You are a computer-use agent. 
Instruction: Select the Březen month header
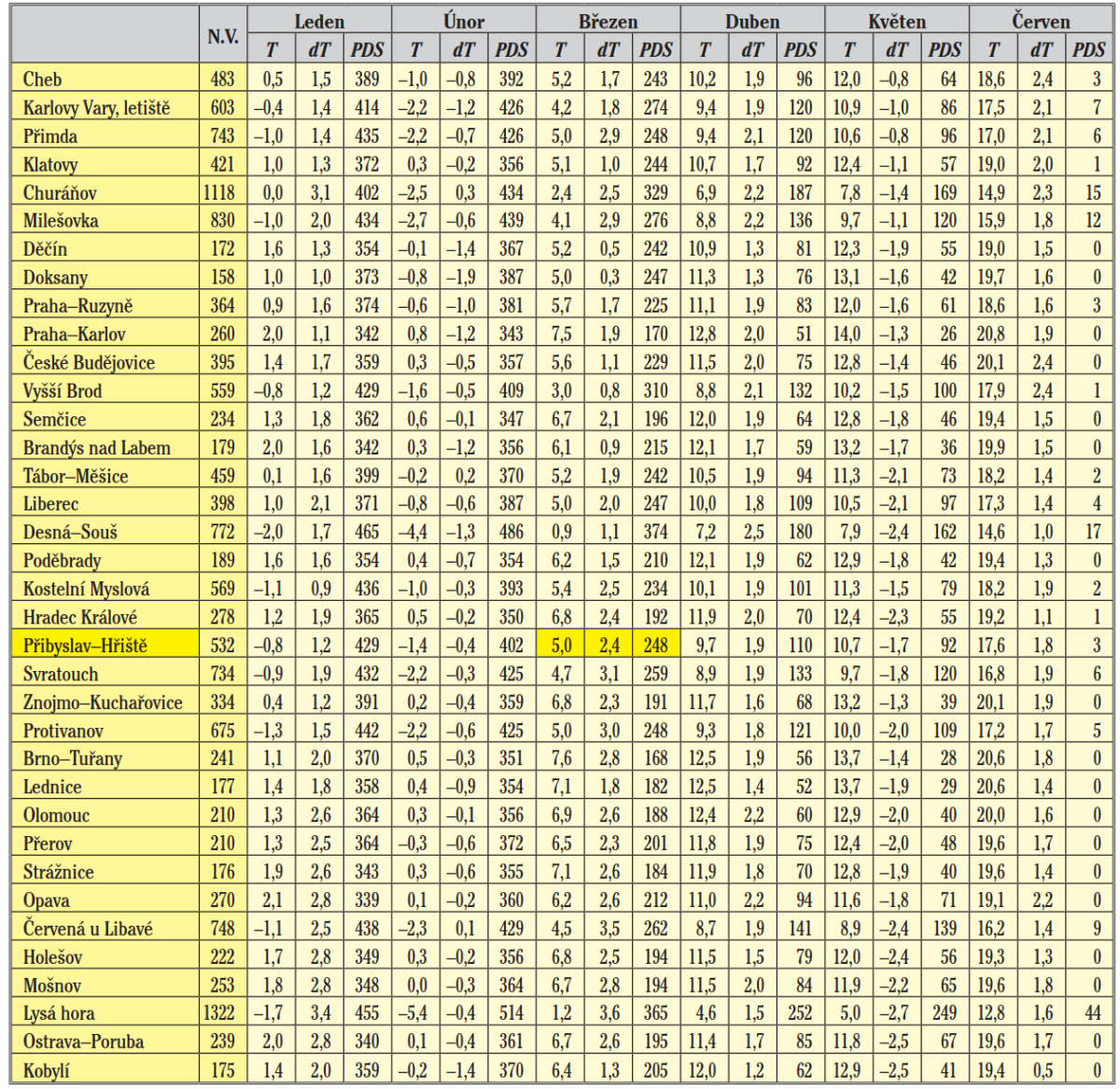click(x=608, y=21)
